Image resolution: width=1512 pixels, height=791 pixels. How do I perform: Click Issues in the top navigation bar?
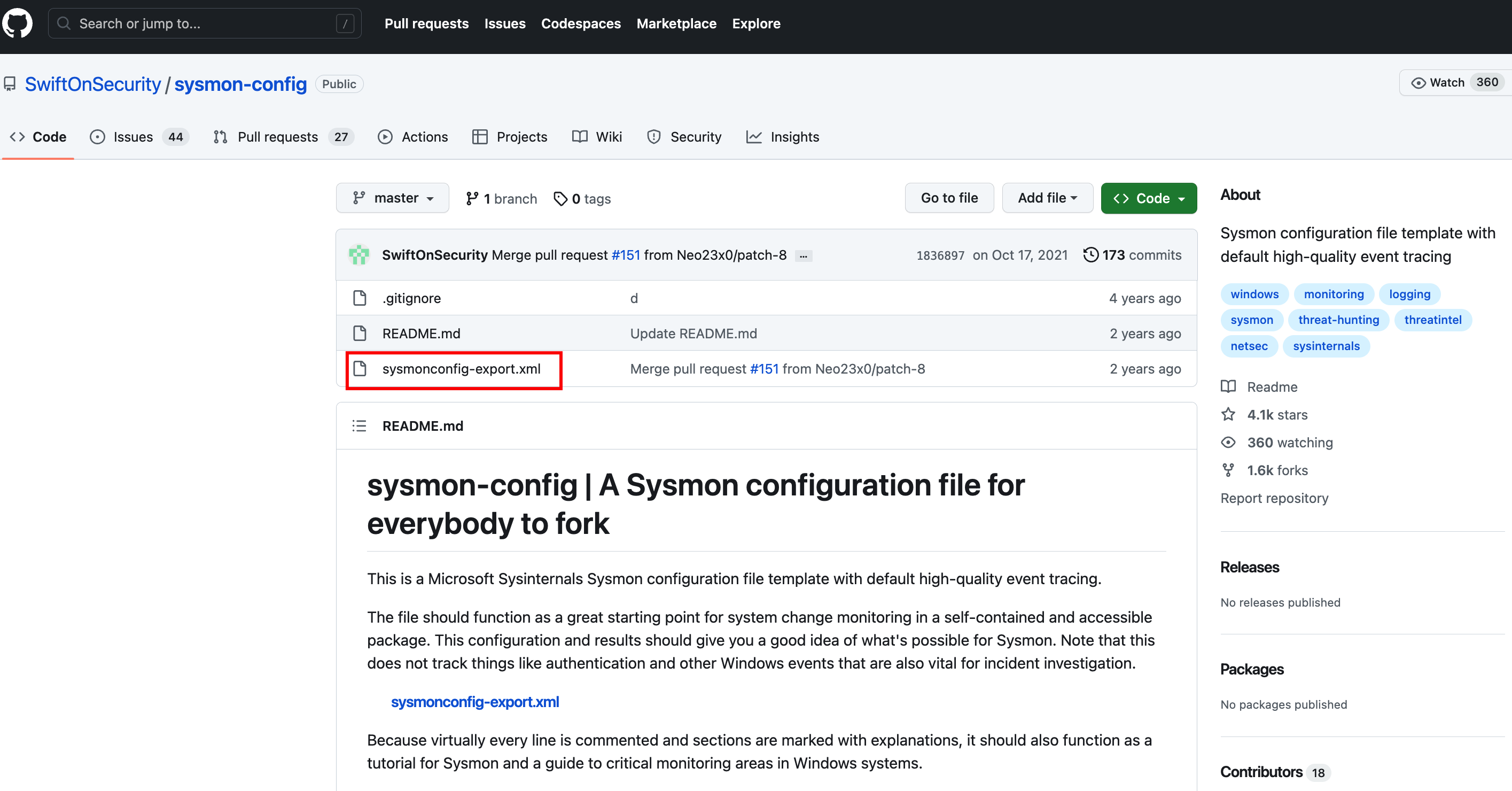pos(505,24)
